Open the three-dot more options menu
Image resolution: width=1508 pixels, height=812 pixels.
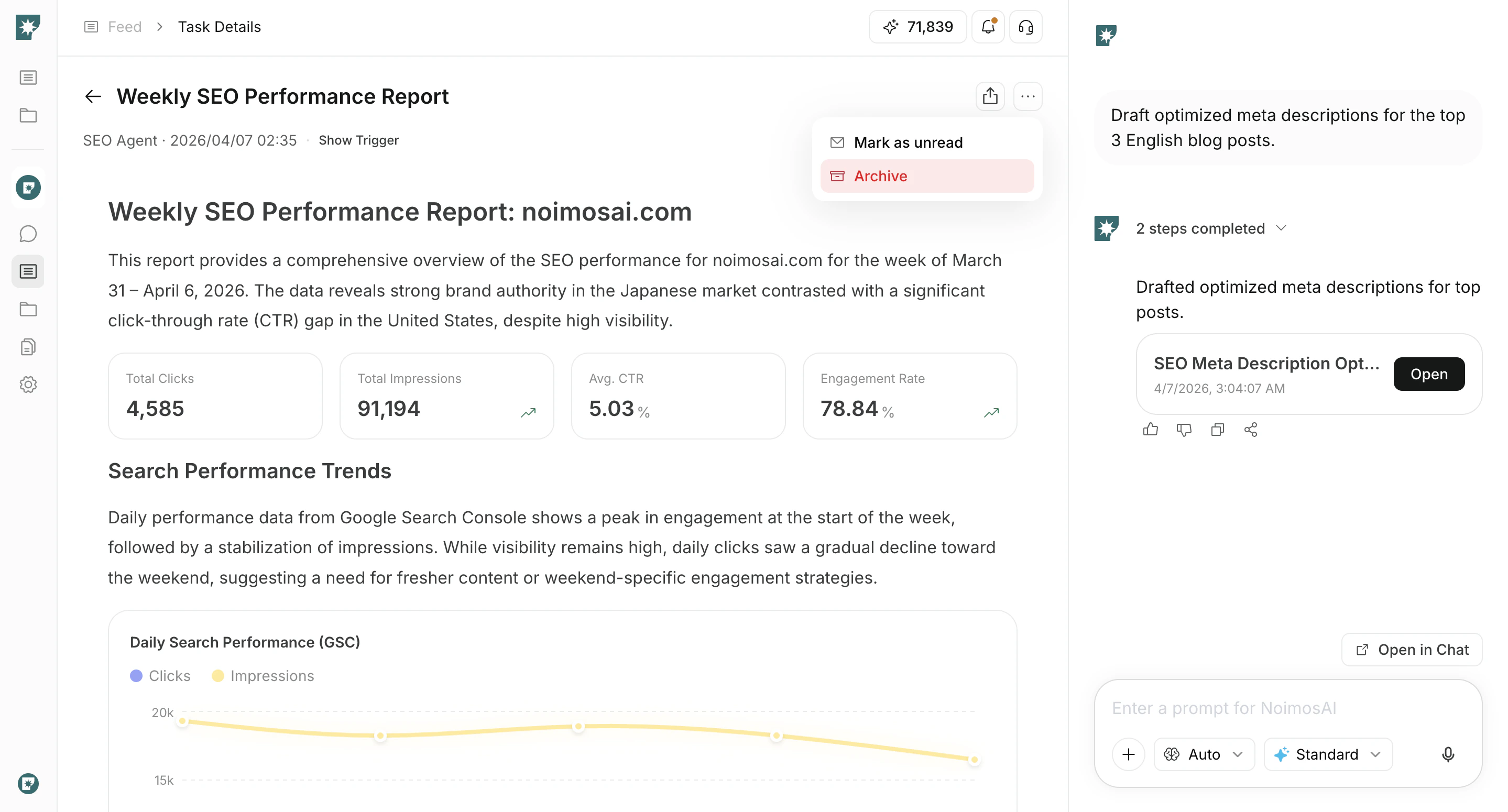[1028, 96]
